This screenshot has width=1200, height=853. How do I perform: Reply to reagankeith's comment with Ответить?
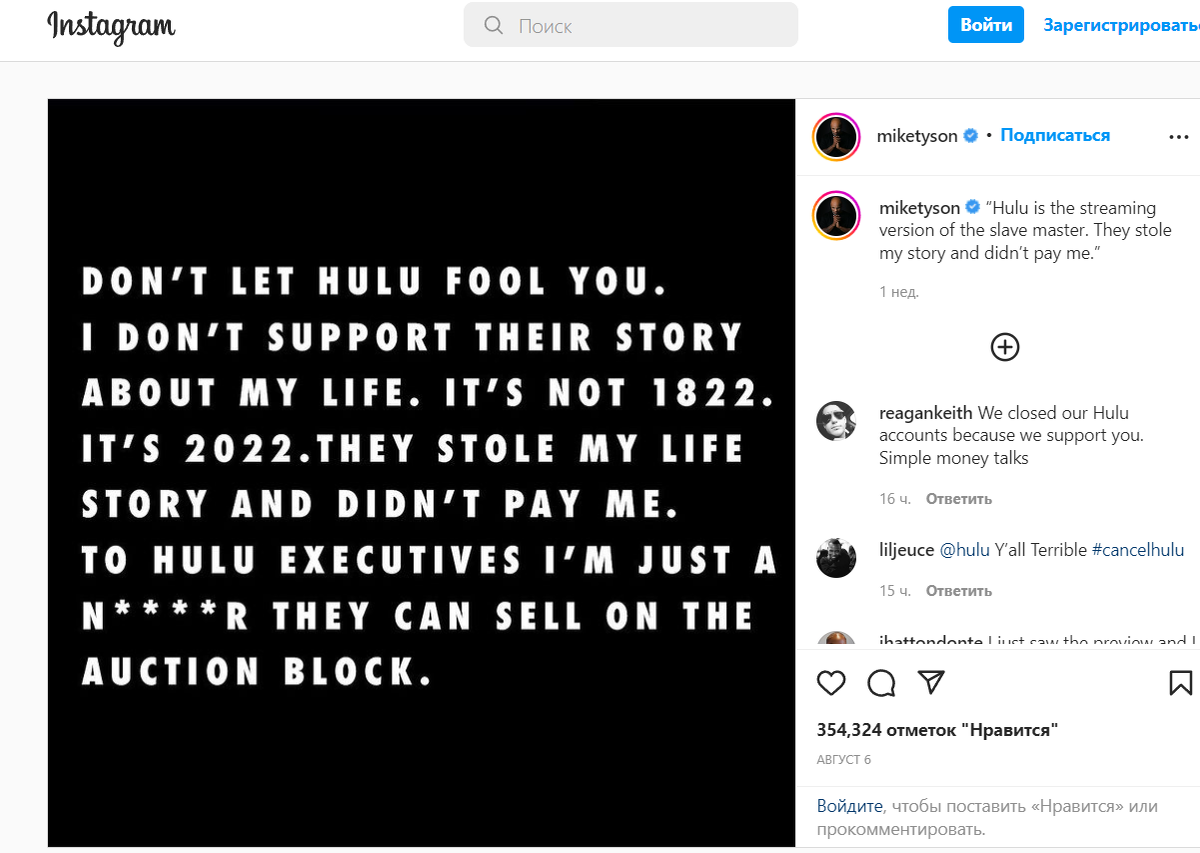coord(958,498)
